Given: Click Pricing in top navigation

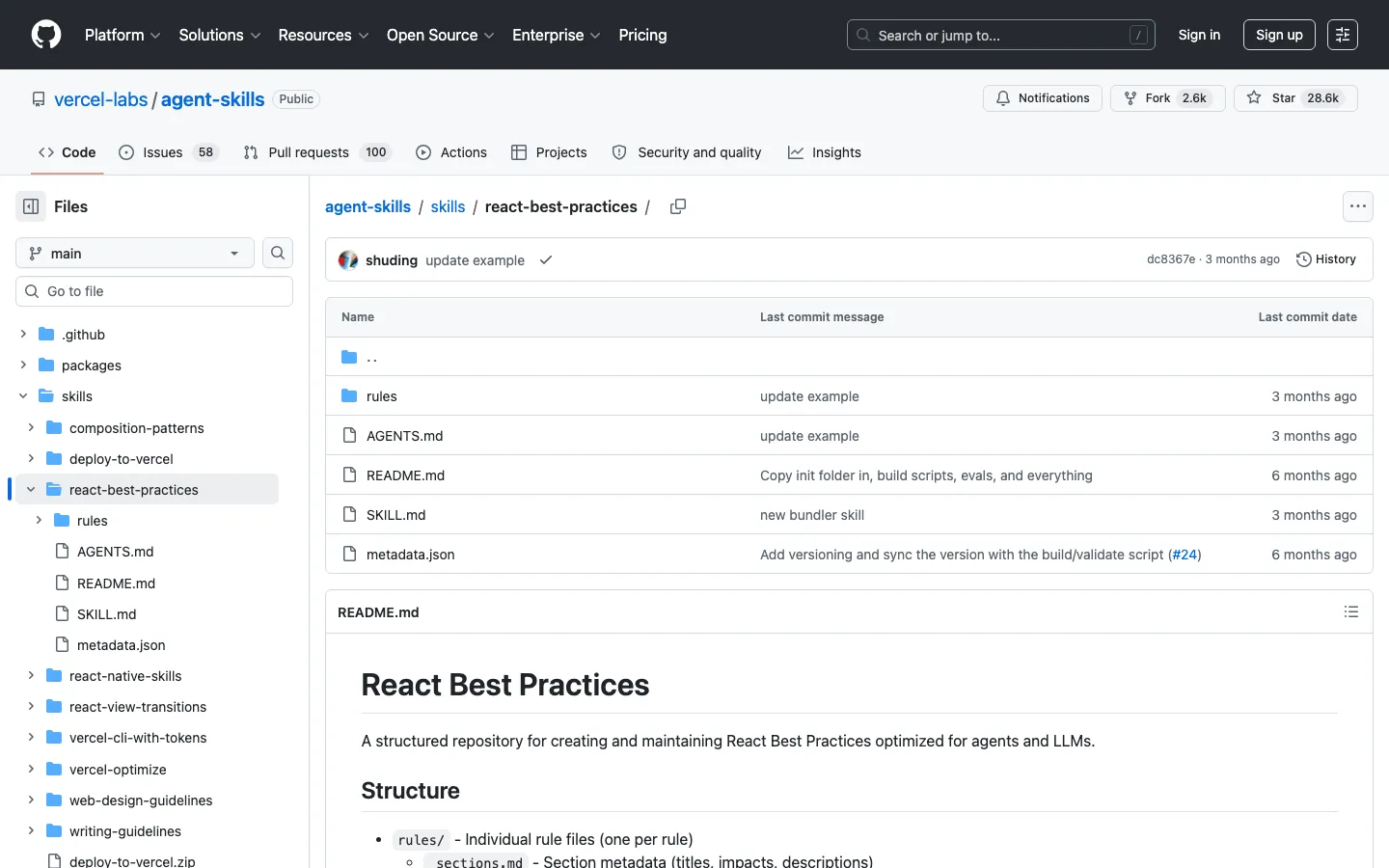Looking at the screenshot, I should pos(642,35).
